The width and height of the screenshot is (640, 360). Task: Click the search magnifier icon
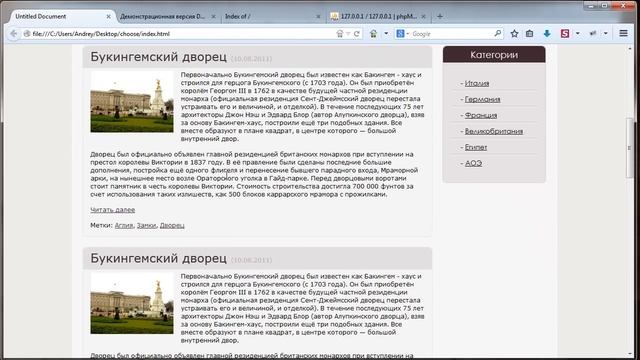[498, 33]
